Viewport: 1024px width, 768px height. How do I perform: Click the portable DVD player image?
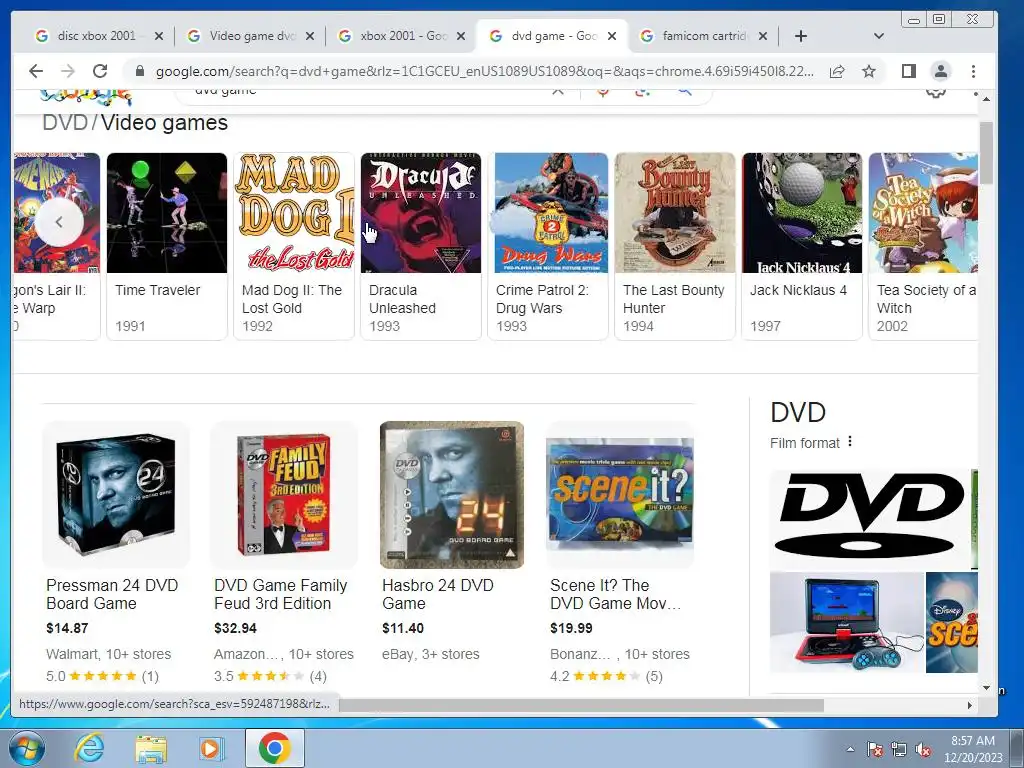846,622
